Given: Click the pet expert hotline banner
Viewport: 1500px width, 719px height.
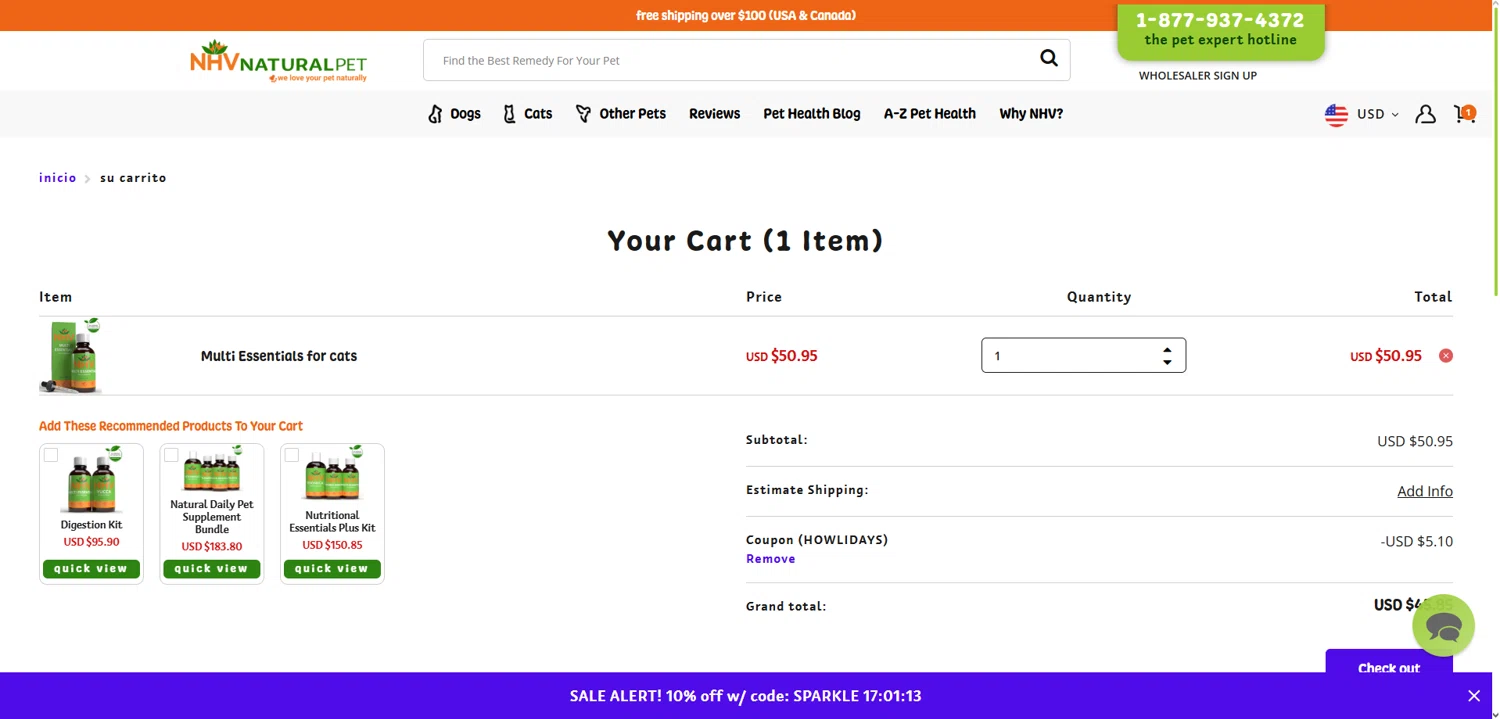Looking at the screenshot, I should [1220, 30].
